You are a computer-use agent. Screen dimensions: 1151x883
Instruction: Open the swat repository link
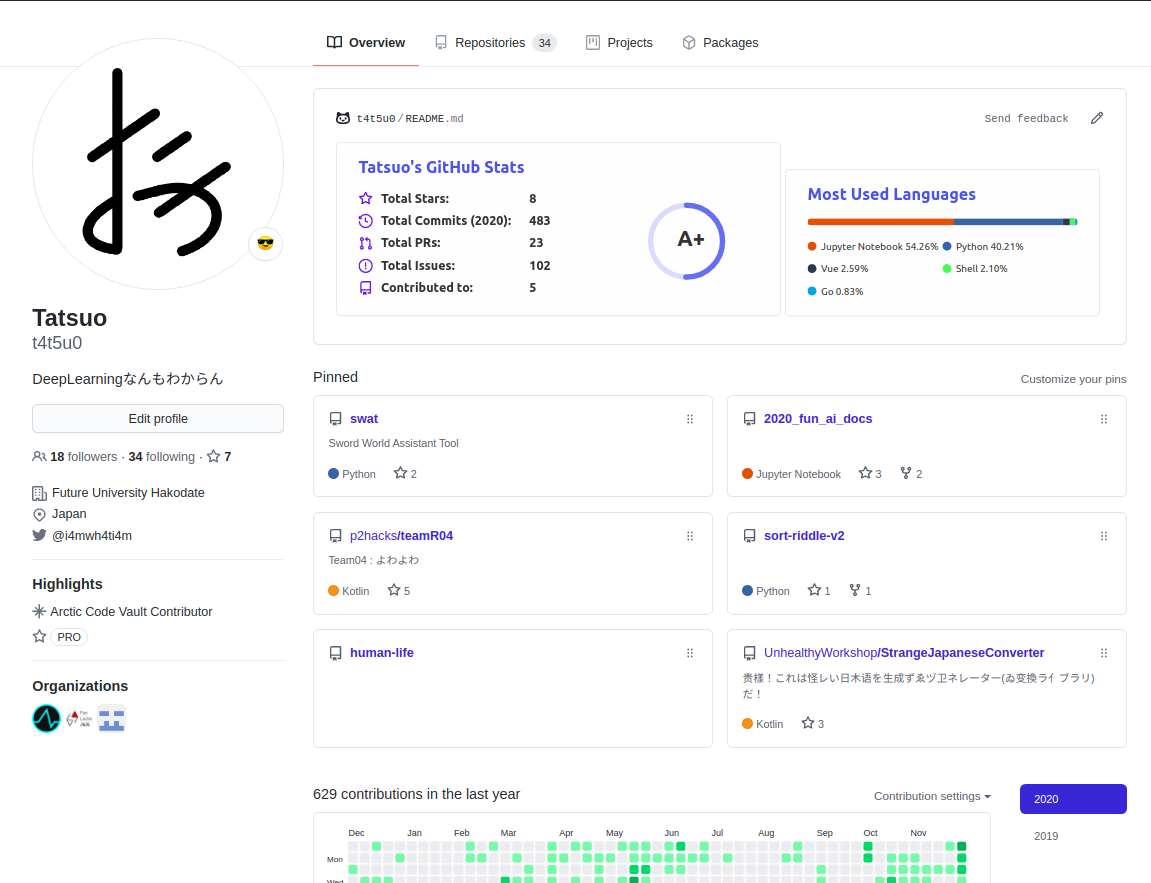point(363,418)
